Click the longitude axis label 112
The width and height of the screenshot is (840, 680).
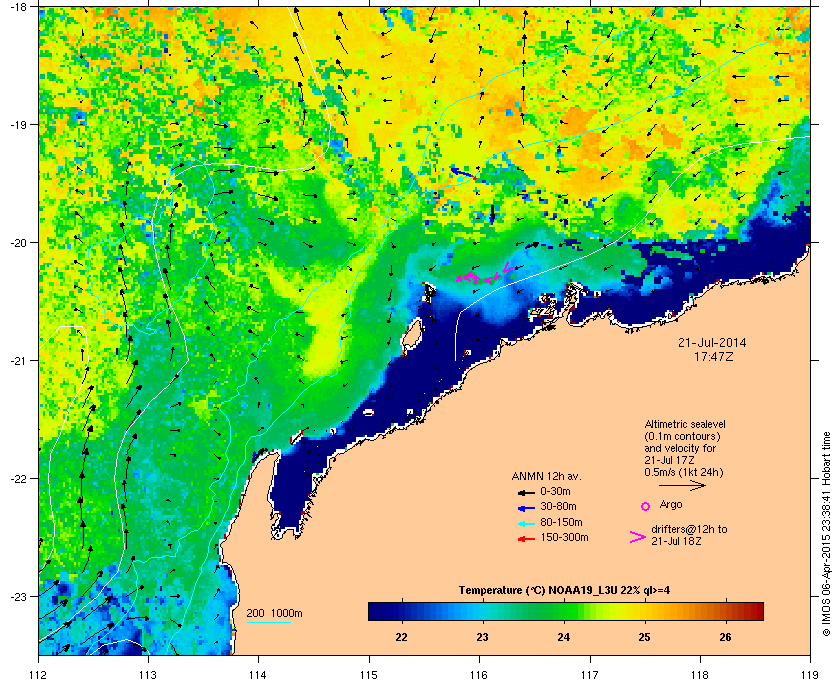pyautogui.click(x=39, y=675)
